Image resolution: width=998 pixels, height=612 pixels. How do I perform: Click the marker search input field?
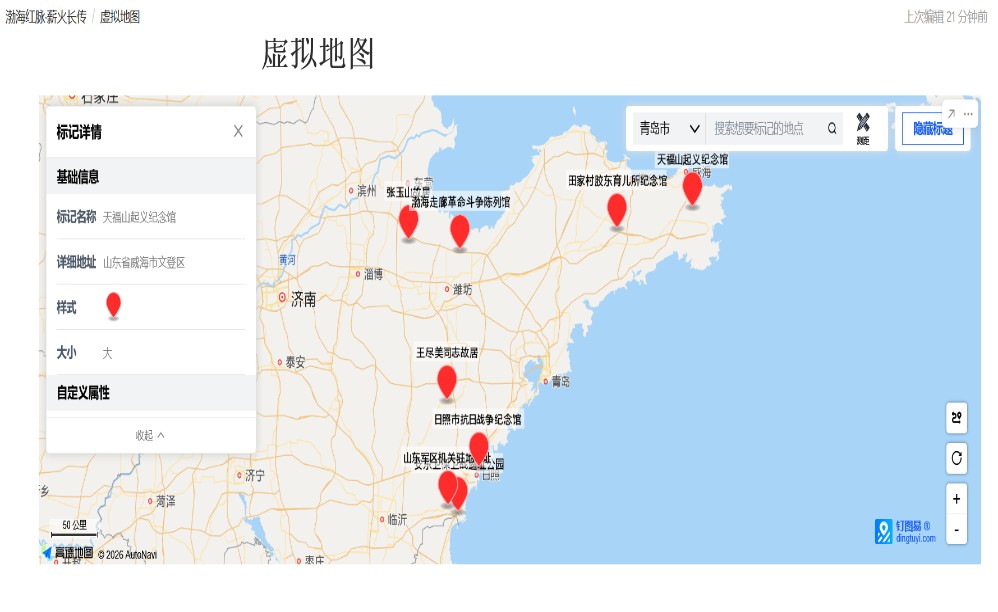pyautogui.click(x=765, y=128)
